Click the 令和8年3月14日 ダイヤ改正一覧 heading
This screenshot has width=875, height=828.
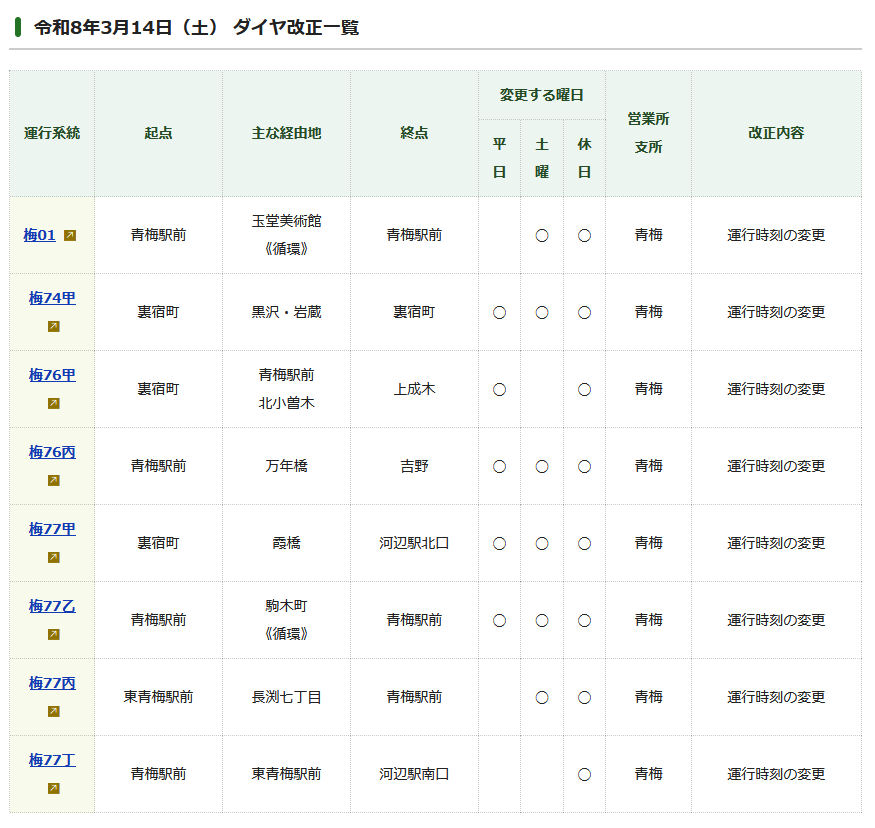tap(196, 28)
